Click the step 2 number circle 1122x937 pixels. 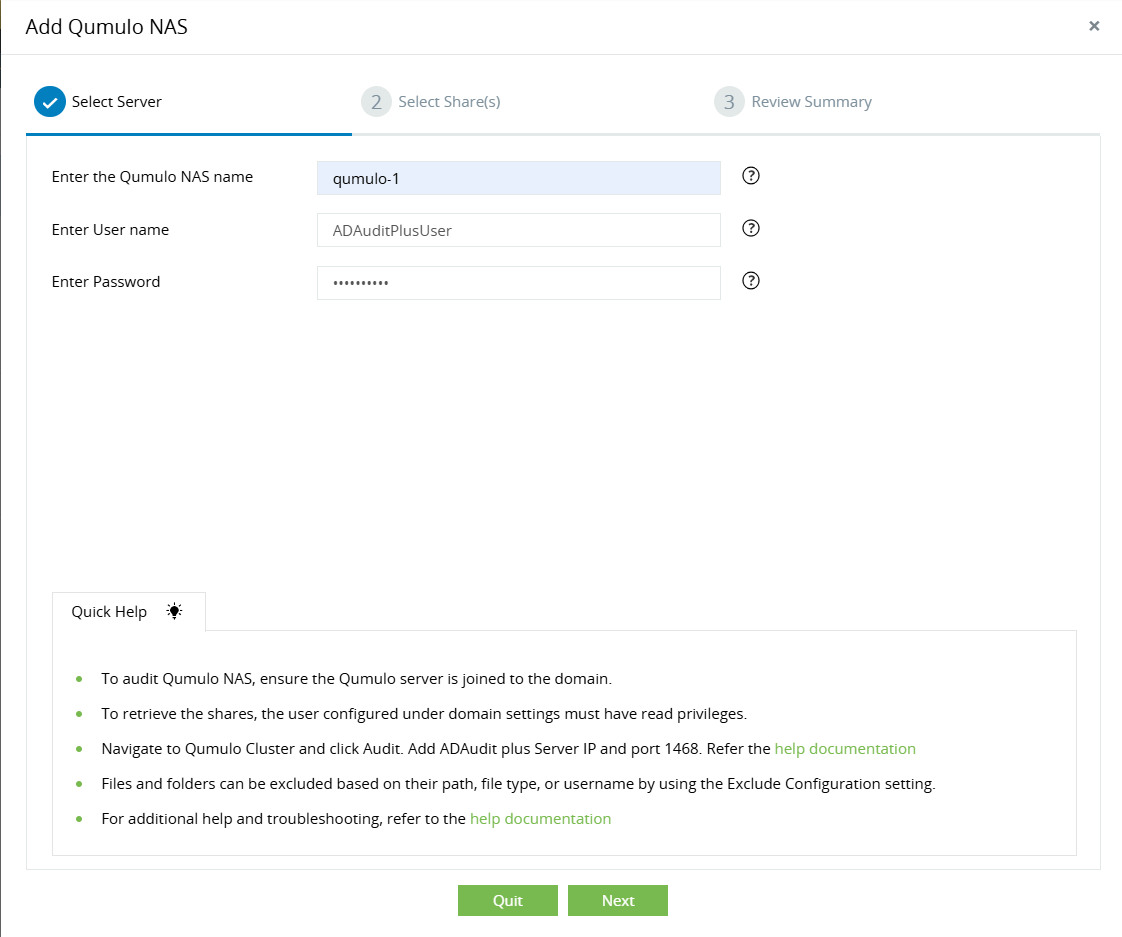376,102
